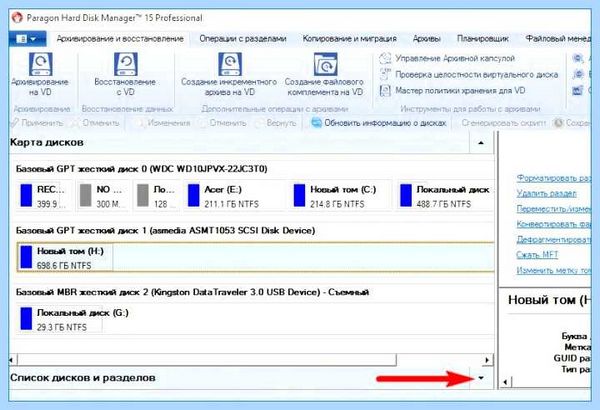600x410 pixels.
Task: Open Создание инкрементного архива на VD icon
Action: (x=230, y=64)
